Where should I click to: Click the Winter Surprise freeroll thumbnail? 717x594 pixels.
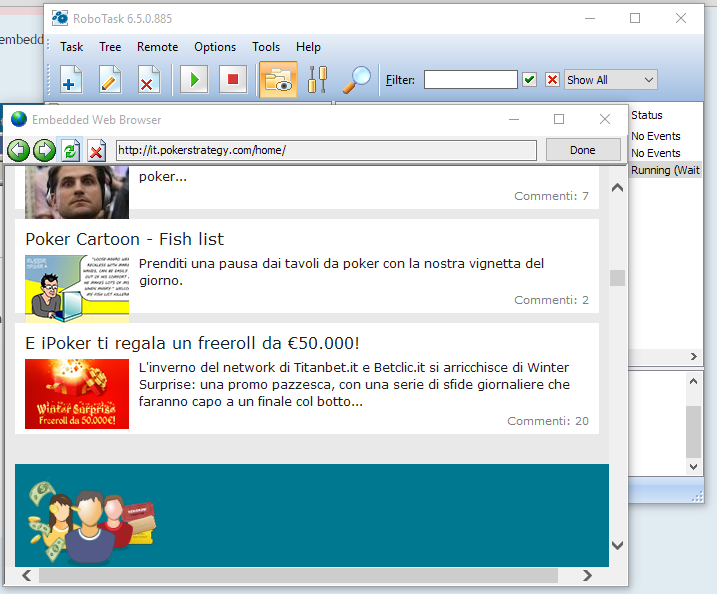[77, 394]
